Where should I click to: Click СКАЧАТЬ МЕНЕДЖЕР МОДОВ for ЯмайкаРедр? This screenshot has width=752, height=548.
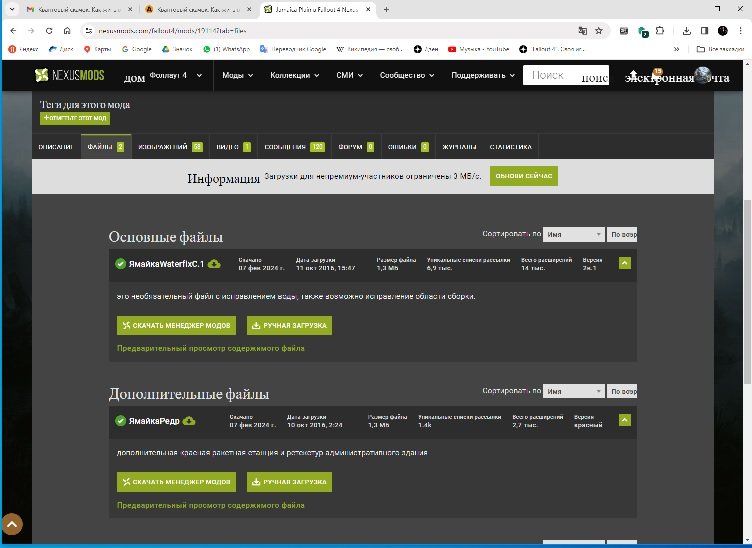(176, 482)
